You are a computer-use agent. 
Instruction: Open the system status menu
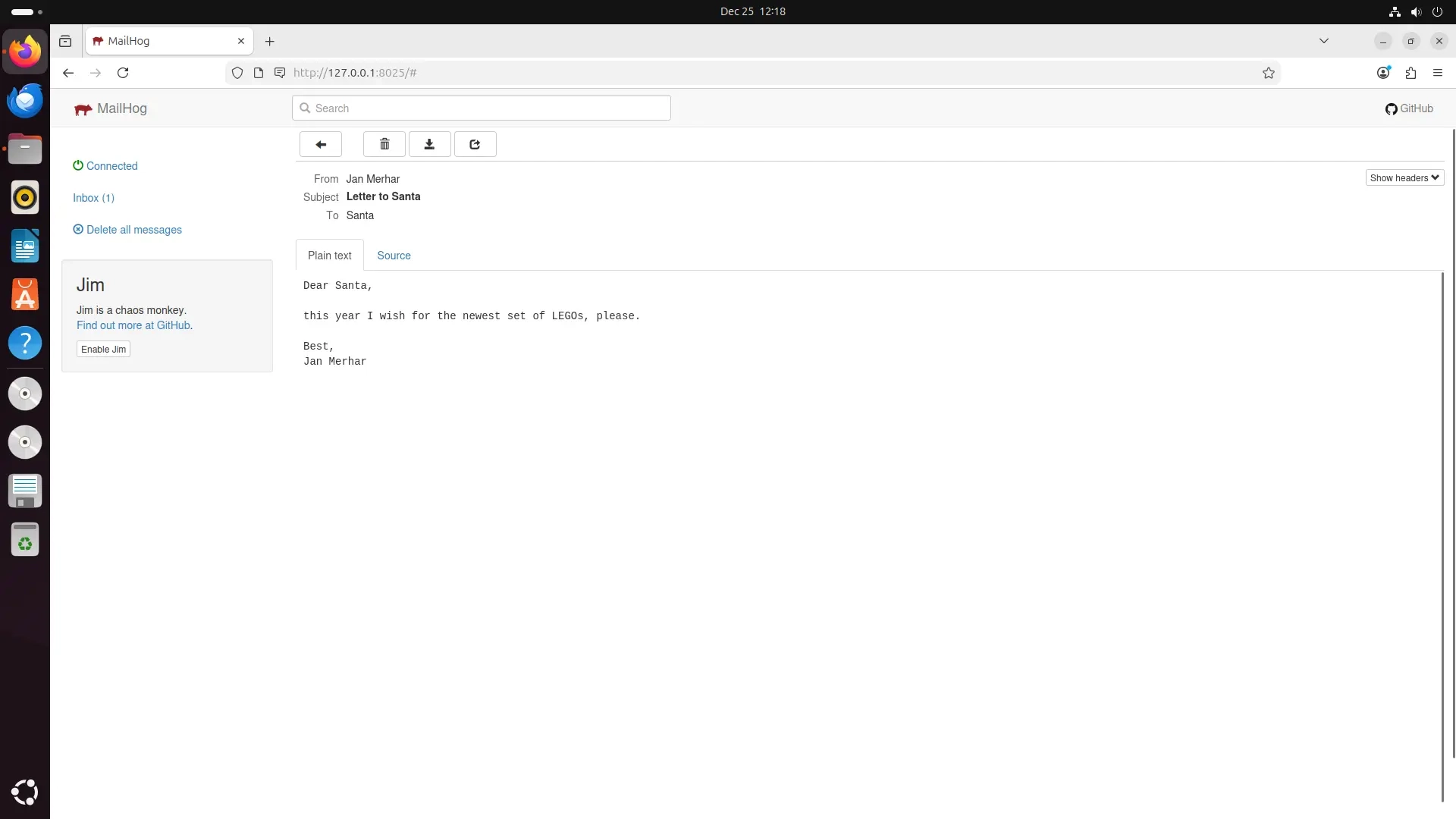pos(1417,11)
